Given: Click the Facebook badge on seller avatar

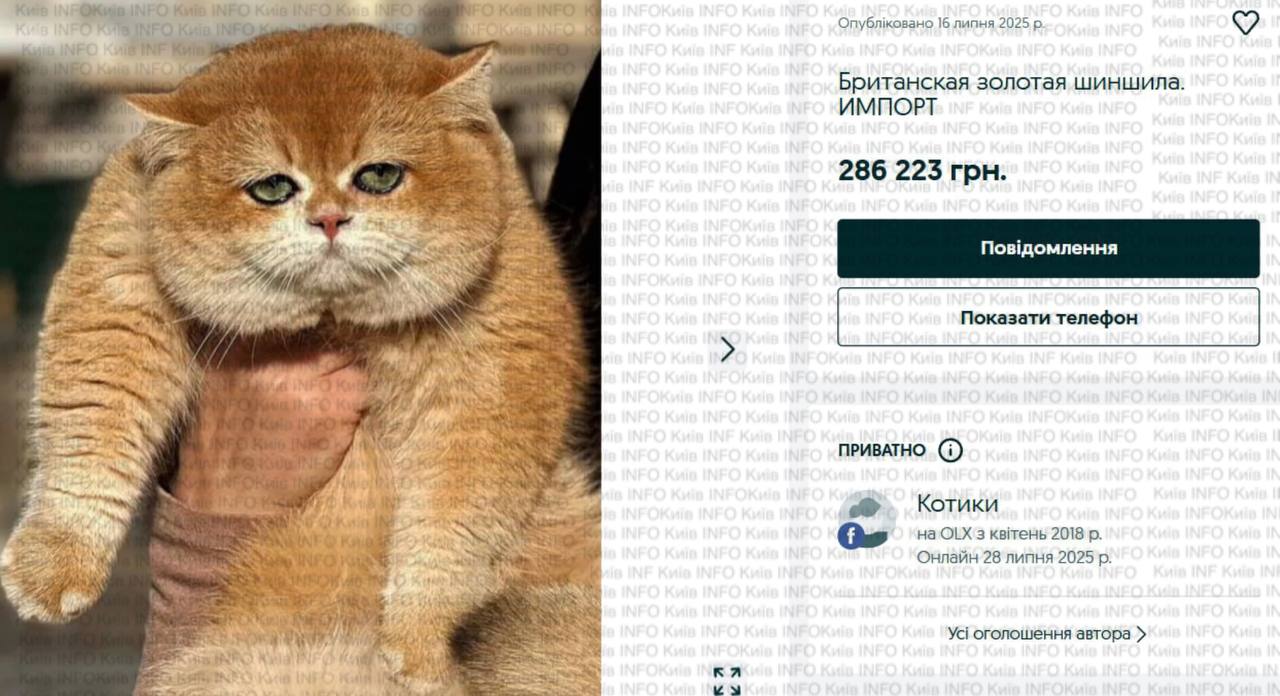Looking at the screenshot, I should click(851, 536).
